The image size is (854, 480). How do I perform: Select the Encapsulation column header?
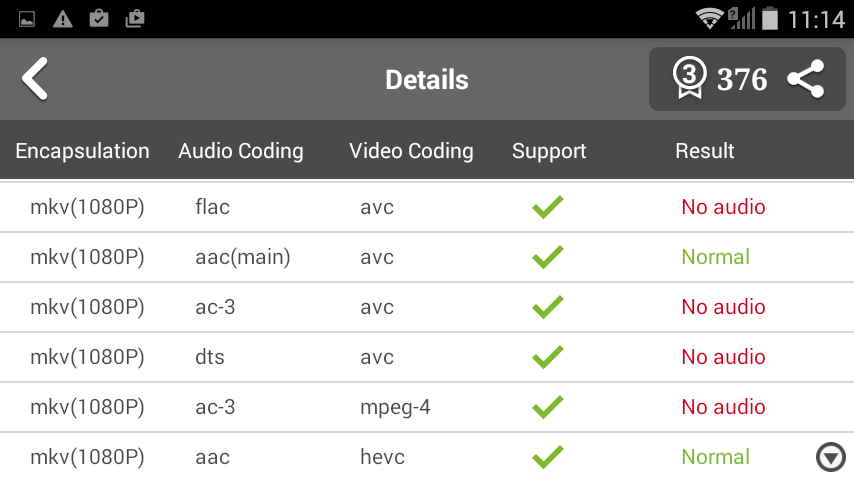click(82, 151)
